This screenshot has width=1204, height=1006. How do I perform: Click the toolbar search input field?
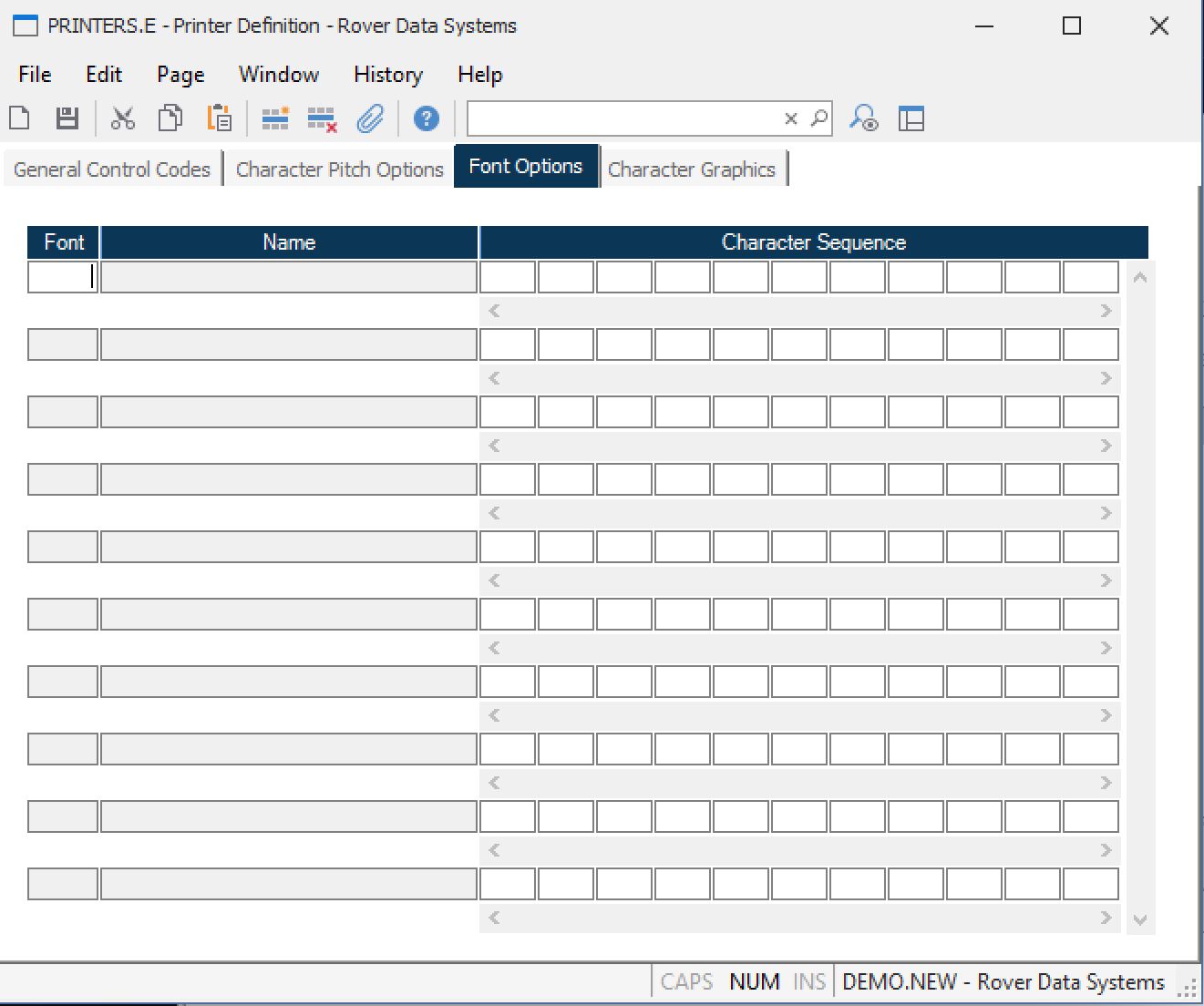(x=624, y=118)
